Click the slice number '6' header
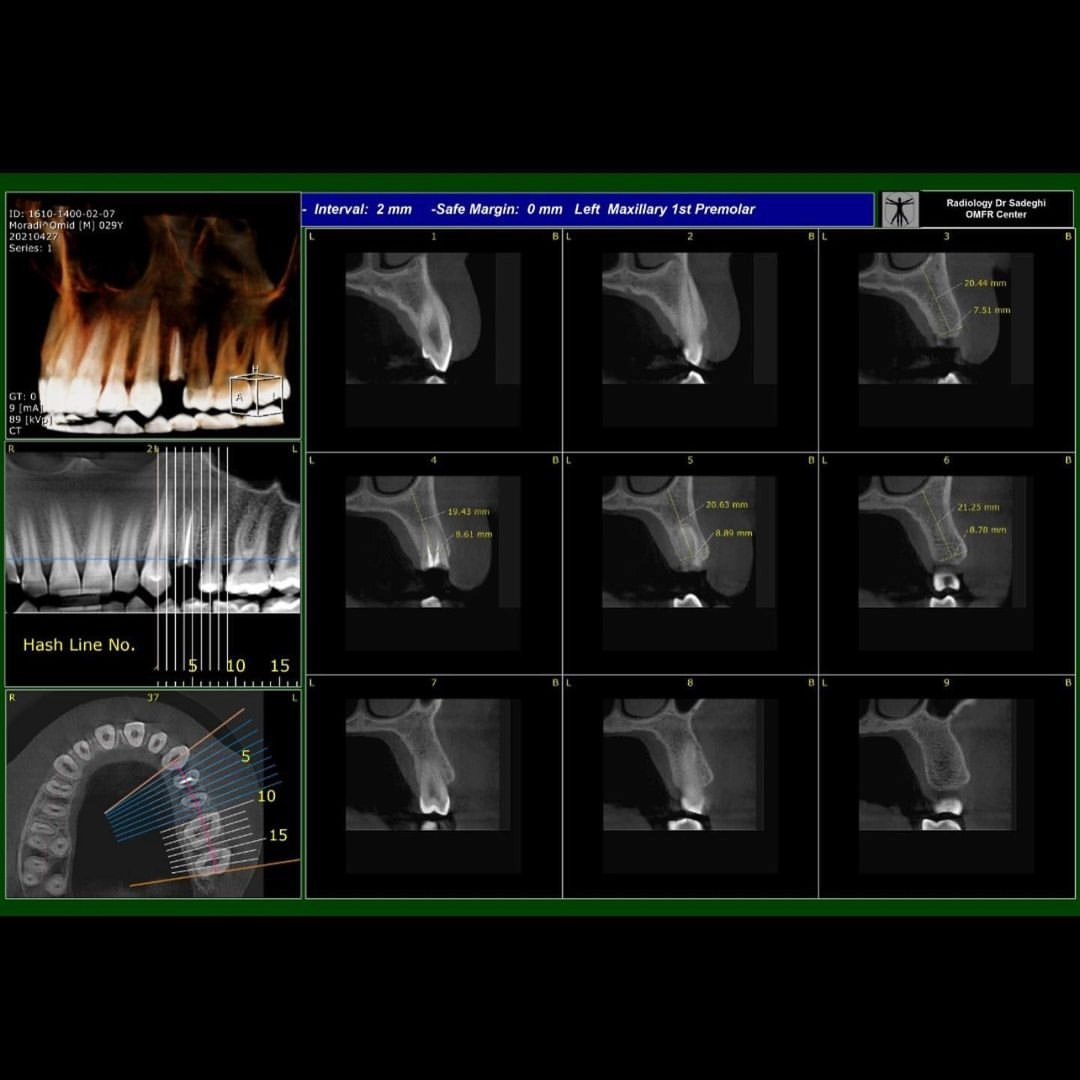This screenshot has height=1080, width=1080. pos(946,460)
